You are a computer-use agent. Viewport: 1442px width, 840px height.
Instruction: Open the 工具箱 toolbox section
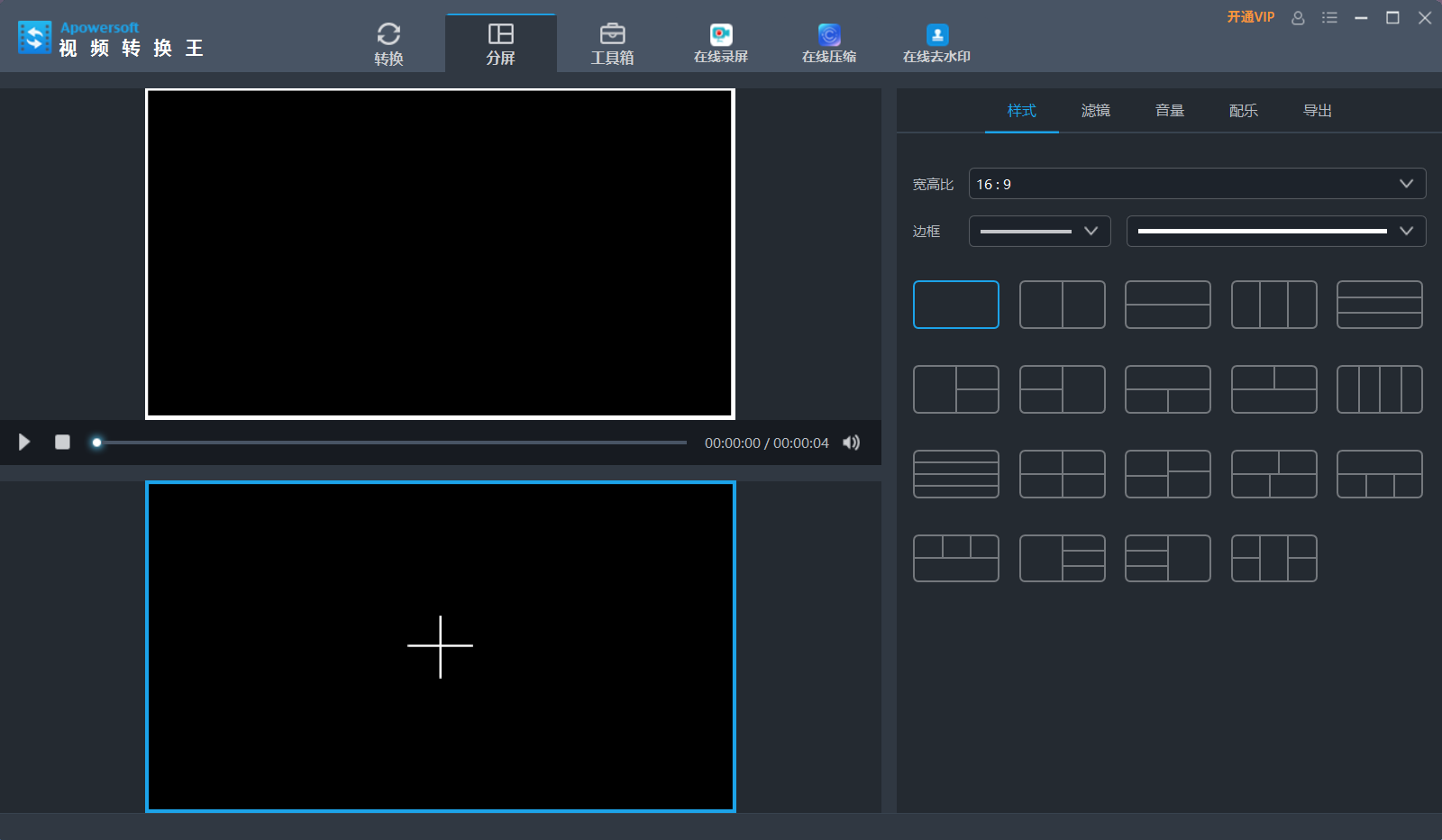coord(612,43)
